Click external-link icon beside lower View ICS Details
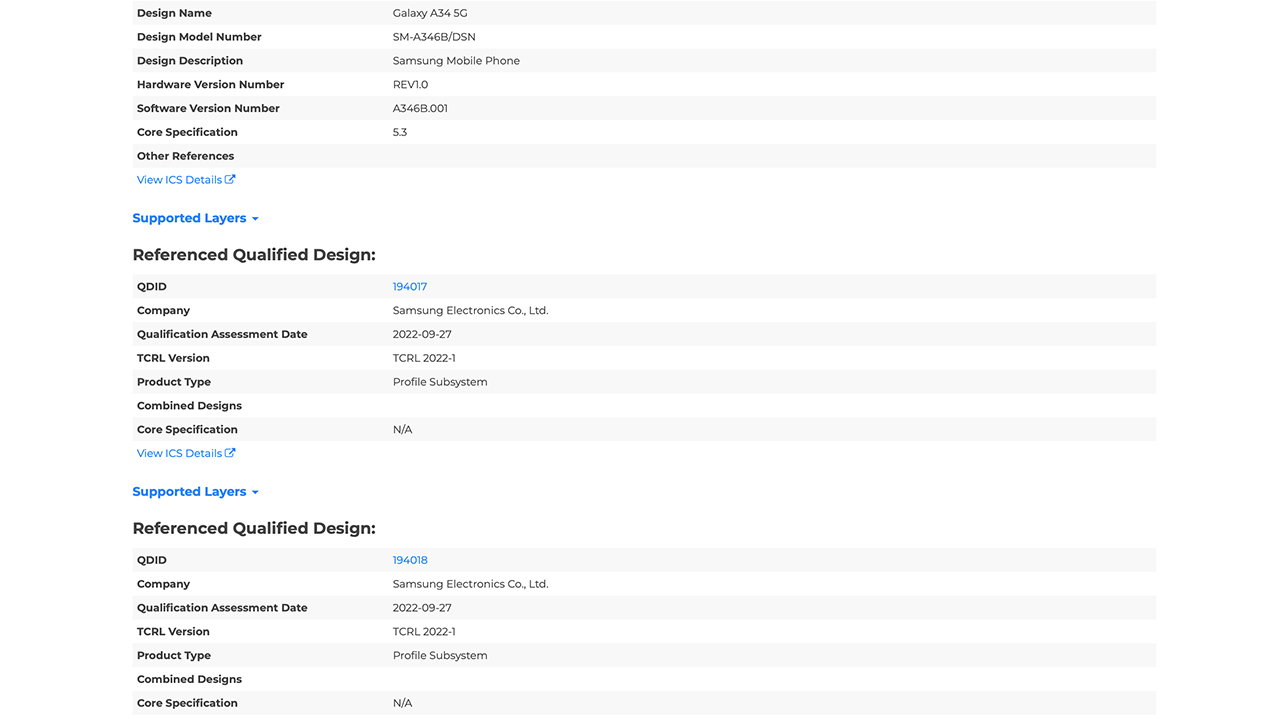Viewport: 1280px width, 720px height. coord(231,453)
